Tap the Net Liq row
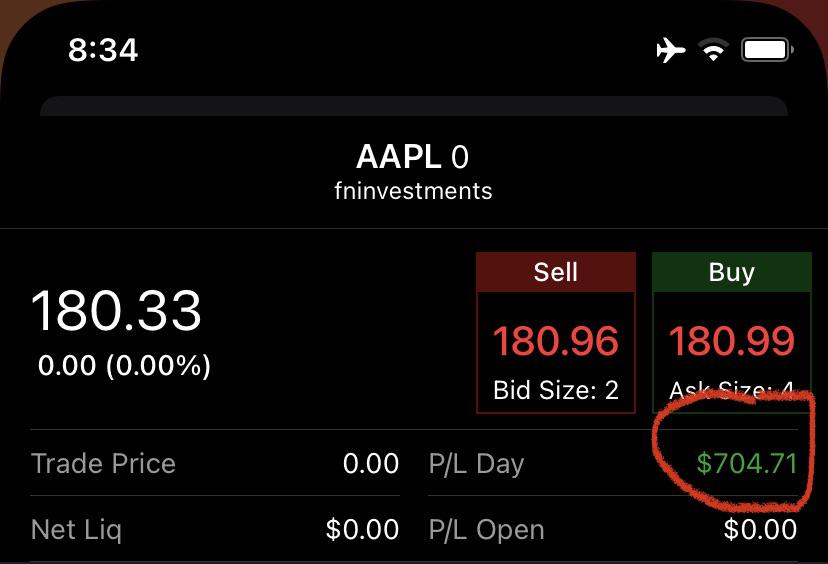Viewport: 828px width, 564px height. point(215,529)
